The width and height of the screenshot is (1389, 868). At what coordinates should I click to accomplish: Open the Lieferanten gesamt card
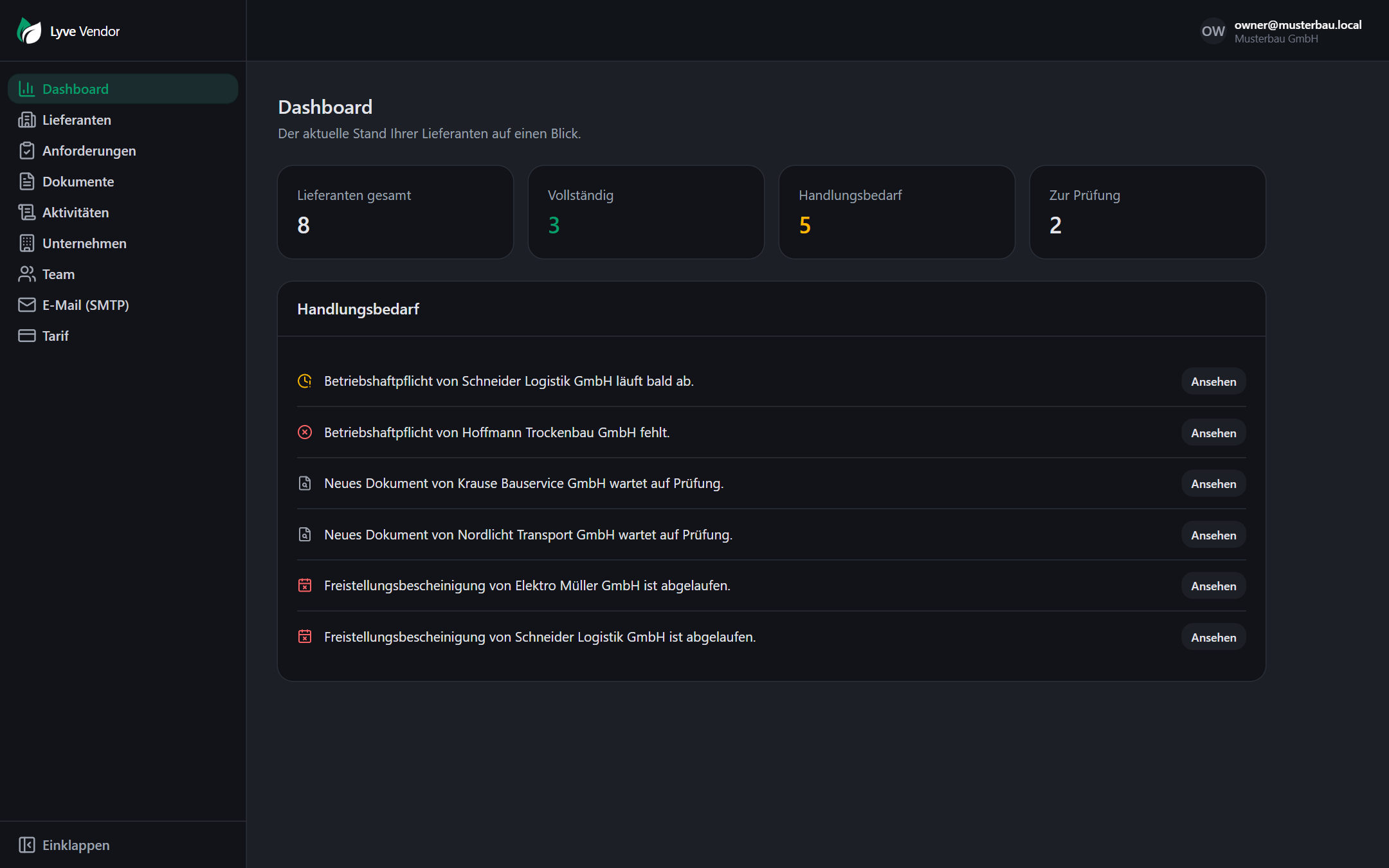tap(395, 212)
